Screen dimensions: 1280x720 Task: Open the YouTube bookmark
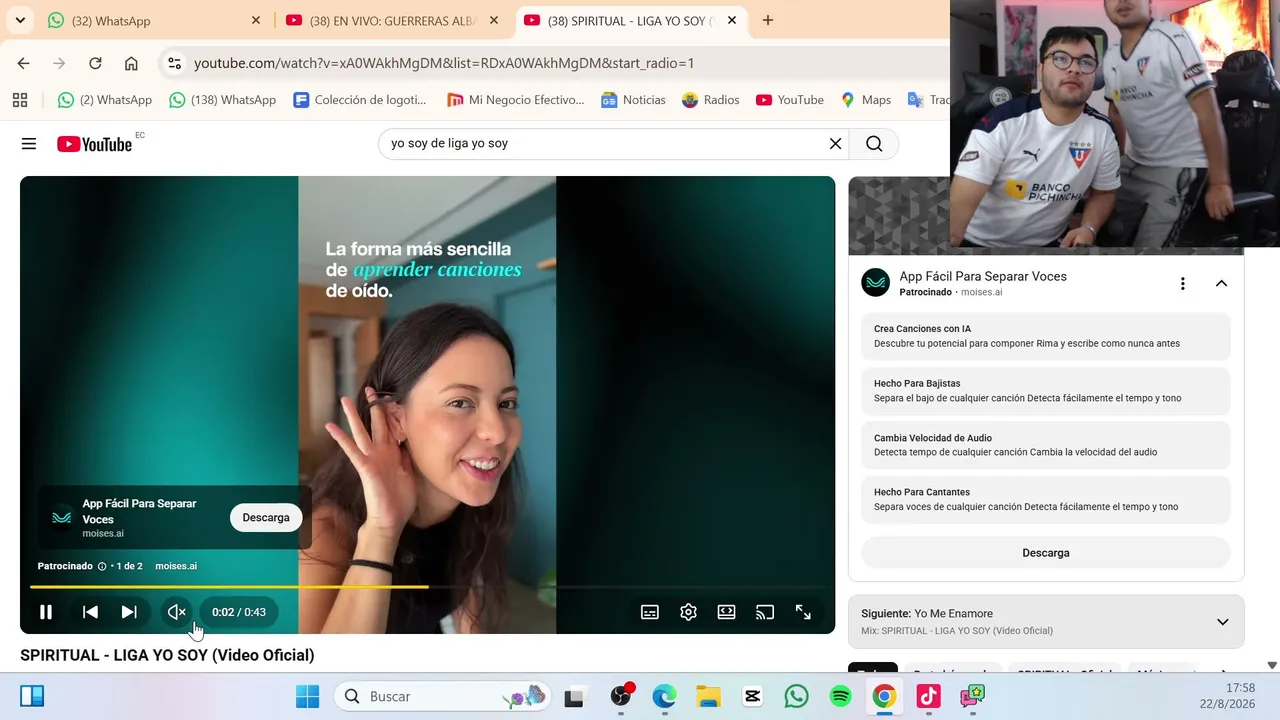790,100
